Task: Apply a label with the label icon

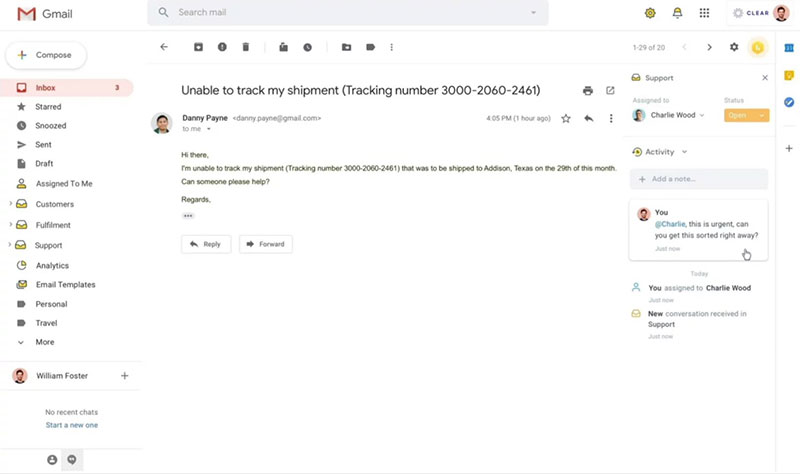Action: click(370, 47)
